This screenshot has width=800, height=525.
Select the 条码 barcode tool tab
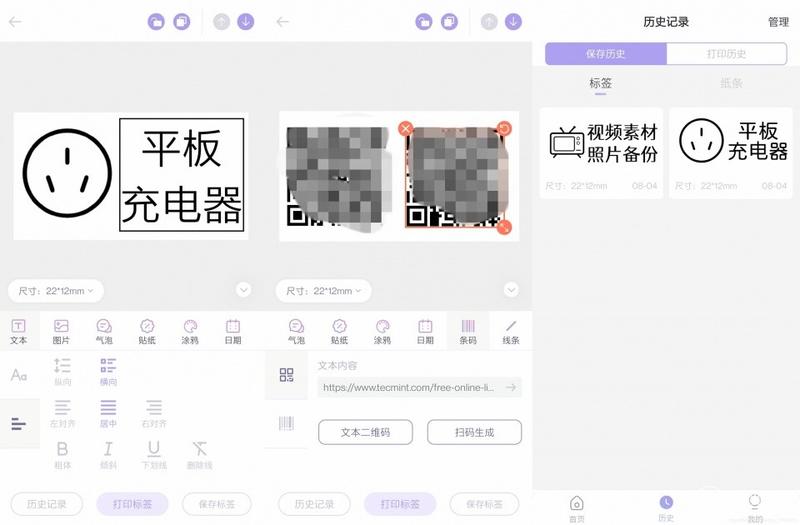(468, 331)
